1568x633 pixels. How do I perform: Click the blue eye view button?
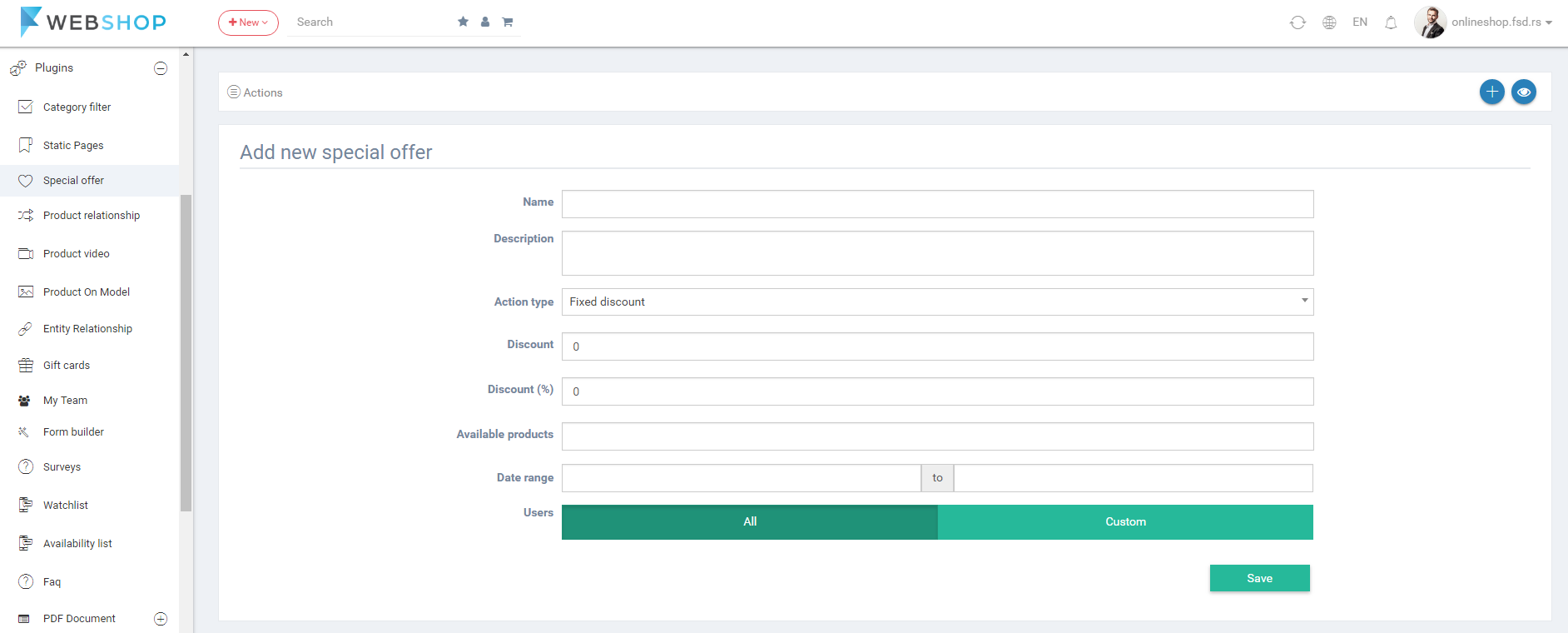tap(1524, 92)
